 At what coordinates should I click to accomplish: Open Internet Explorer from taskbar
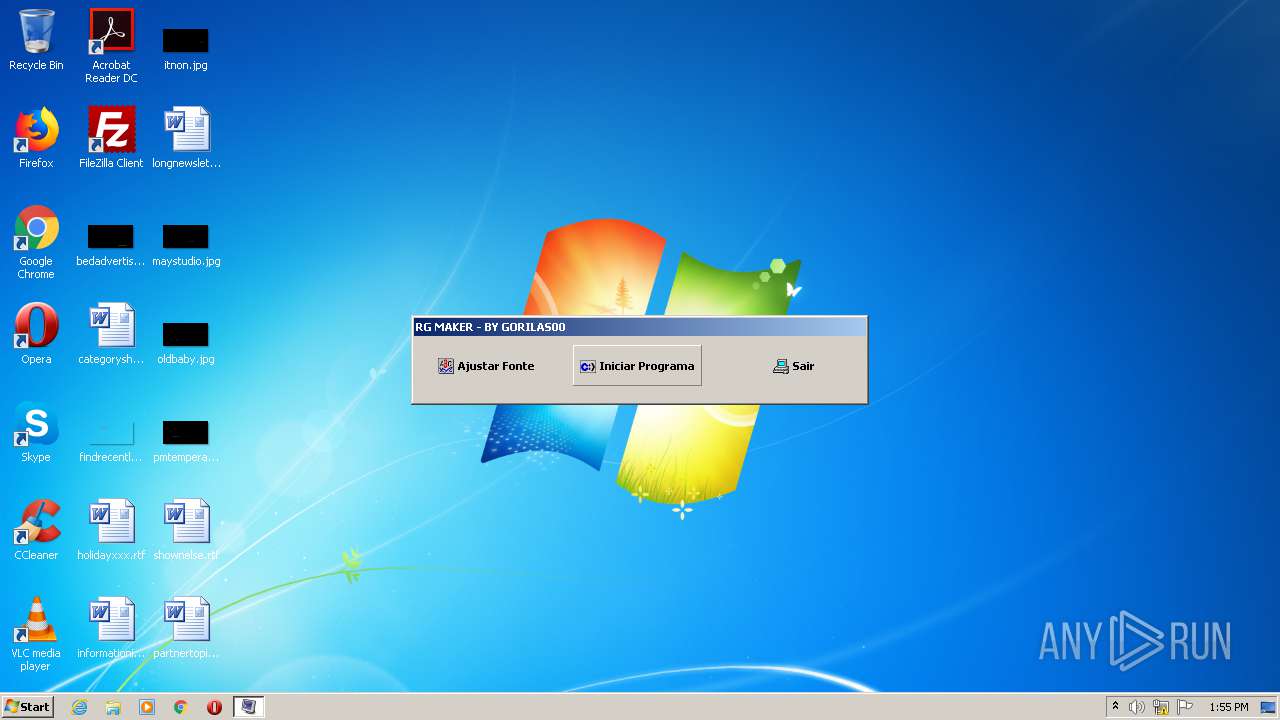click(x=79, y=707)
